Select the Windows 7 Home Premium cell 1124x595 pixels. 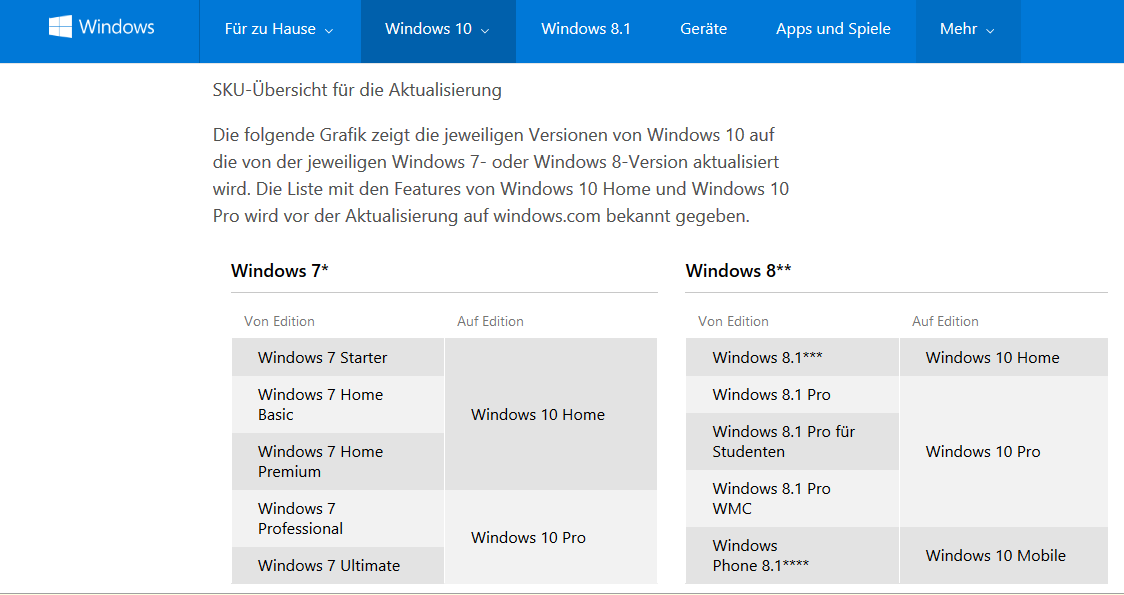pyautogui.click(x=338, y=462)
